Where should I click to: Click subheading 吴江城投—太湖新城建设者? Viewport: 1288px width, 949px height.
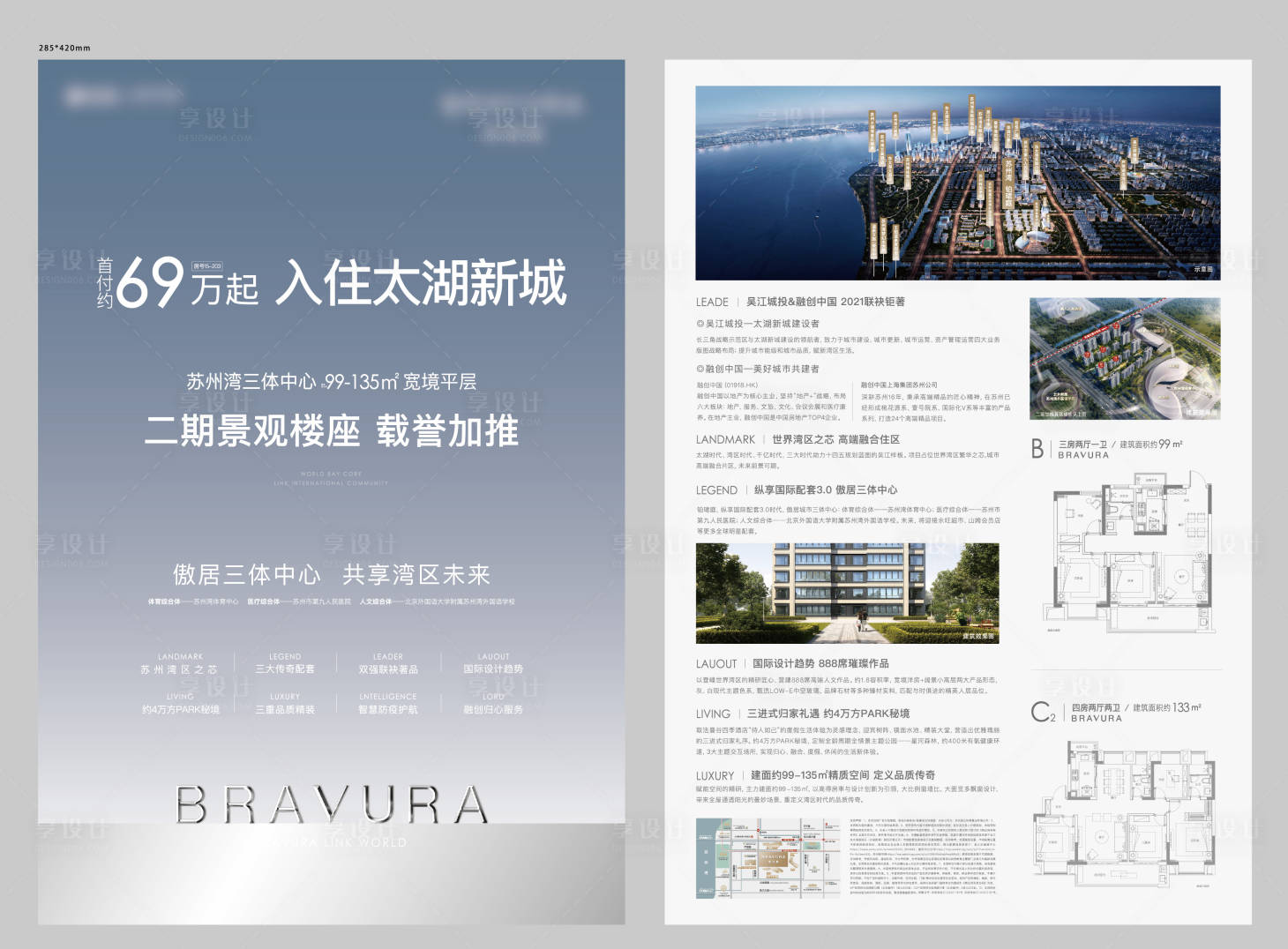tap(758, 324)
